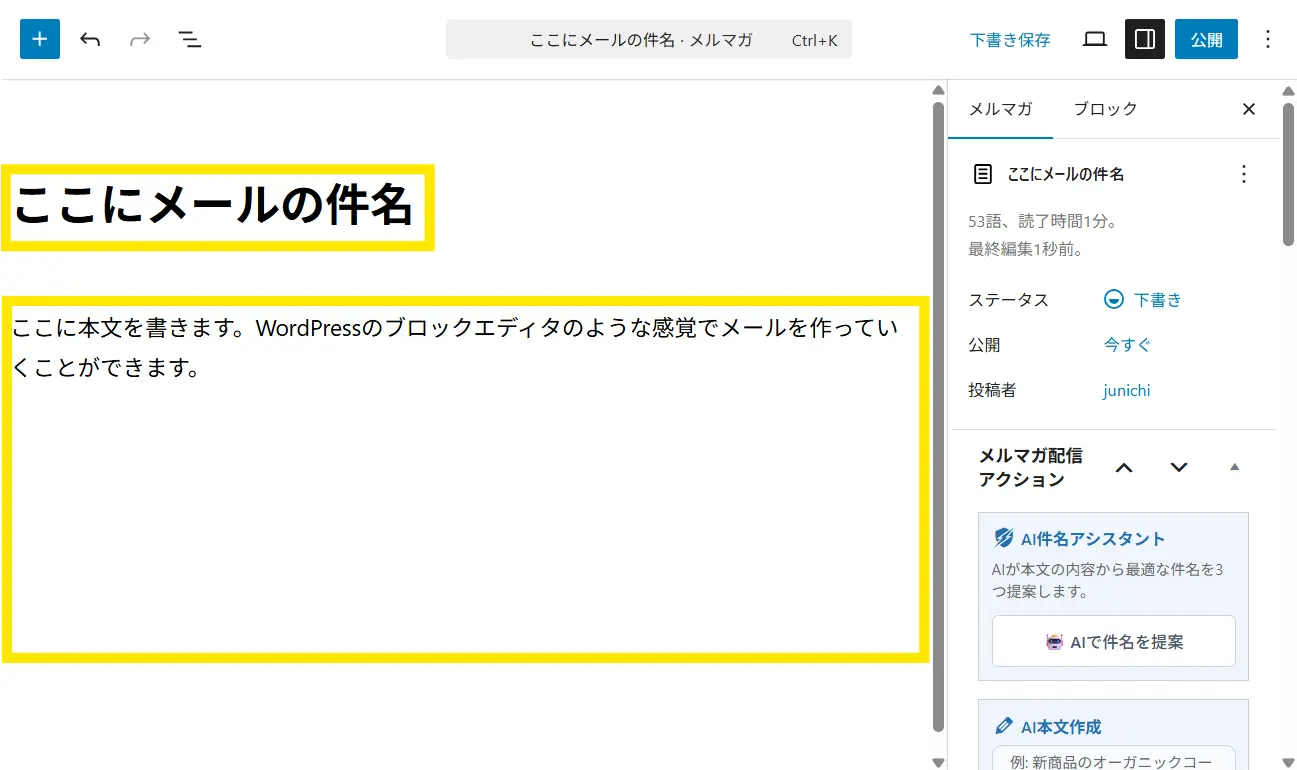Change the author junichi
1297x770 pixels.
pyautogui.click(x=1127, y=390)
